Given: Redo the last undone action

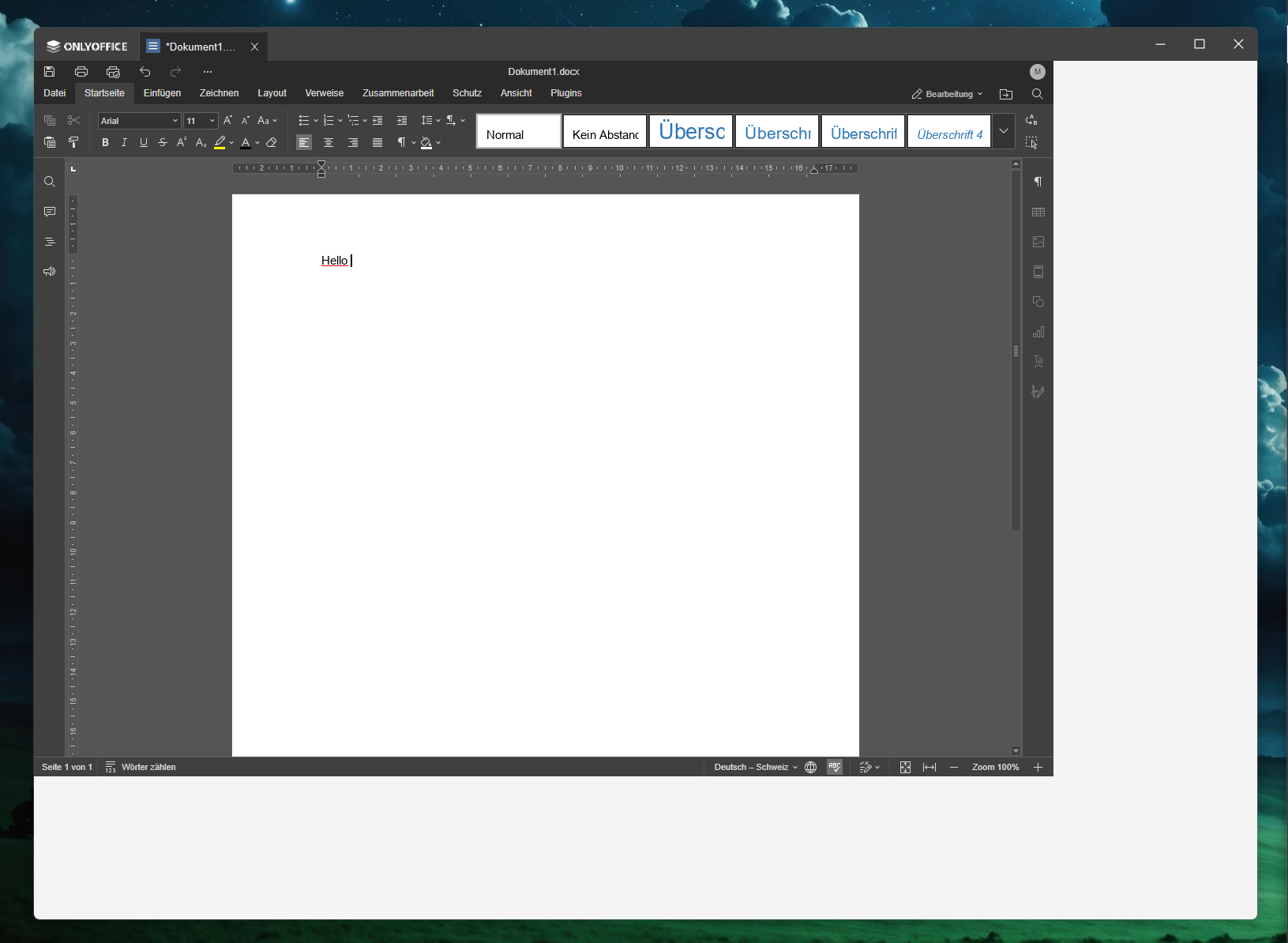Looking at the screenshot, I should [176, 72].
